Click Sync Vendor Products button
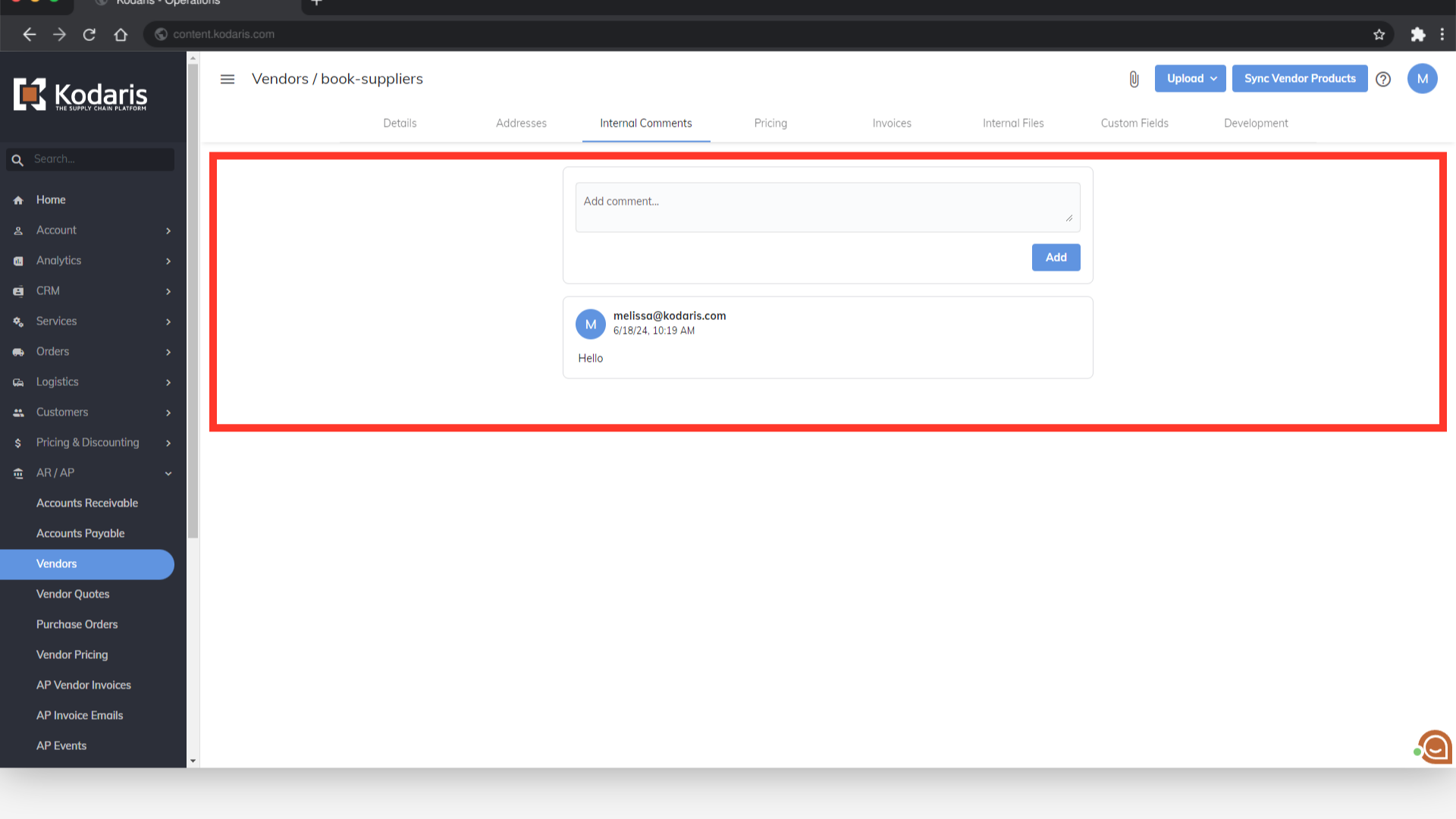 pos(1299,79)
